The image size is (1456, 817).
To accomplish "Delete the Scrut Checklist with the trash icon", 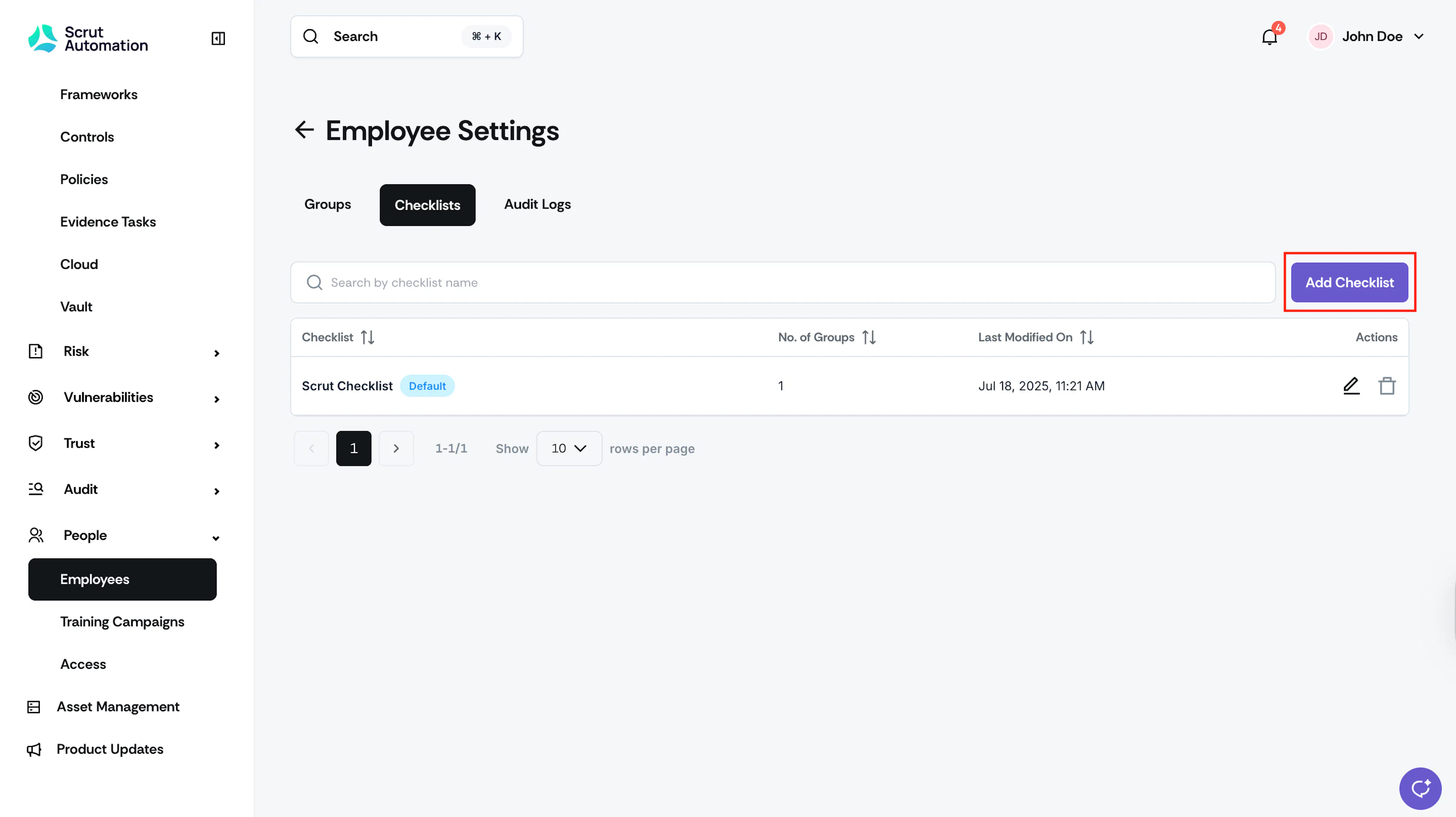I will pos(1387,386).
